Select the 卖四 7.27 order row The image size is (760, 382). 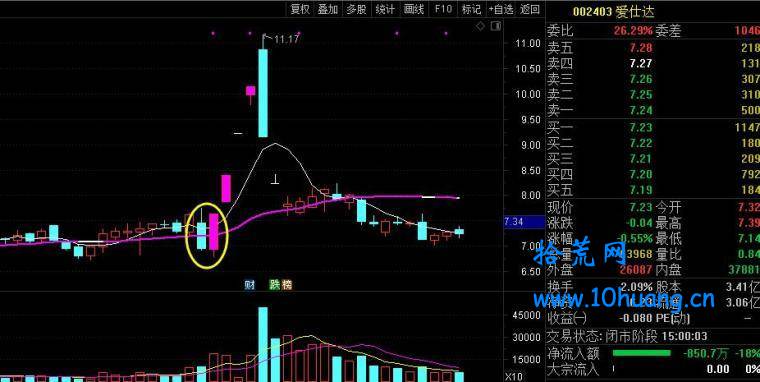[653, 63]
